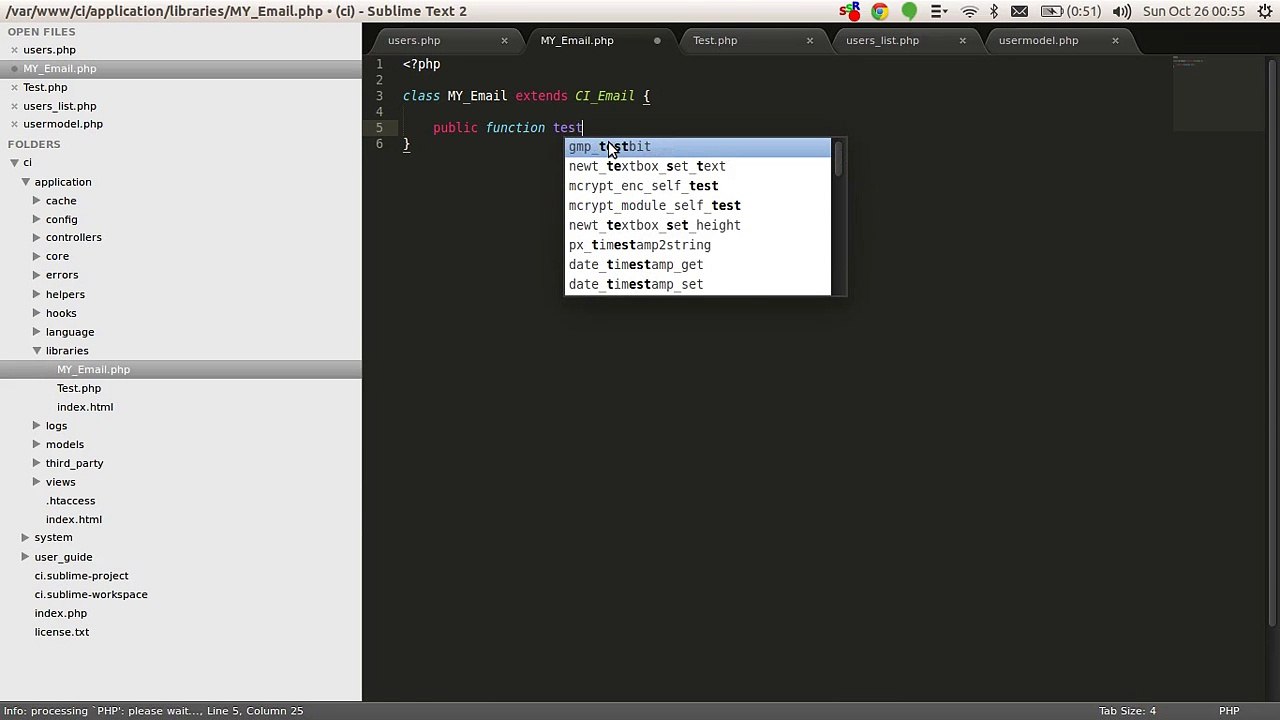Expand the system folder

point(25,538)
